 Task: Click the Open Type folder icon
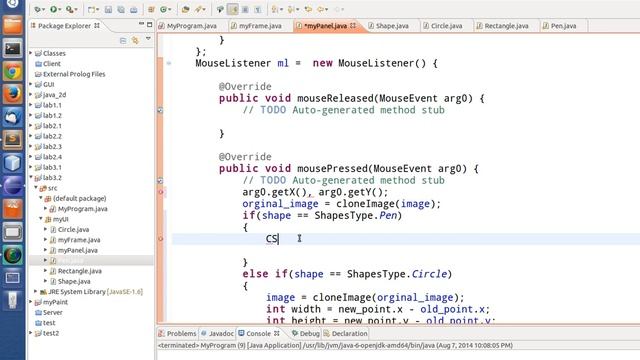tap(185, 9)
